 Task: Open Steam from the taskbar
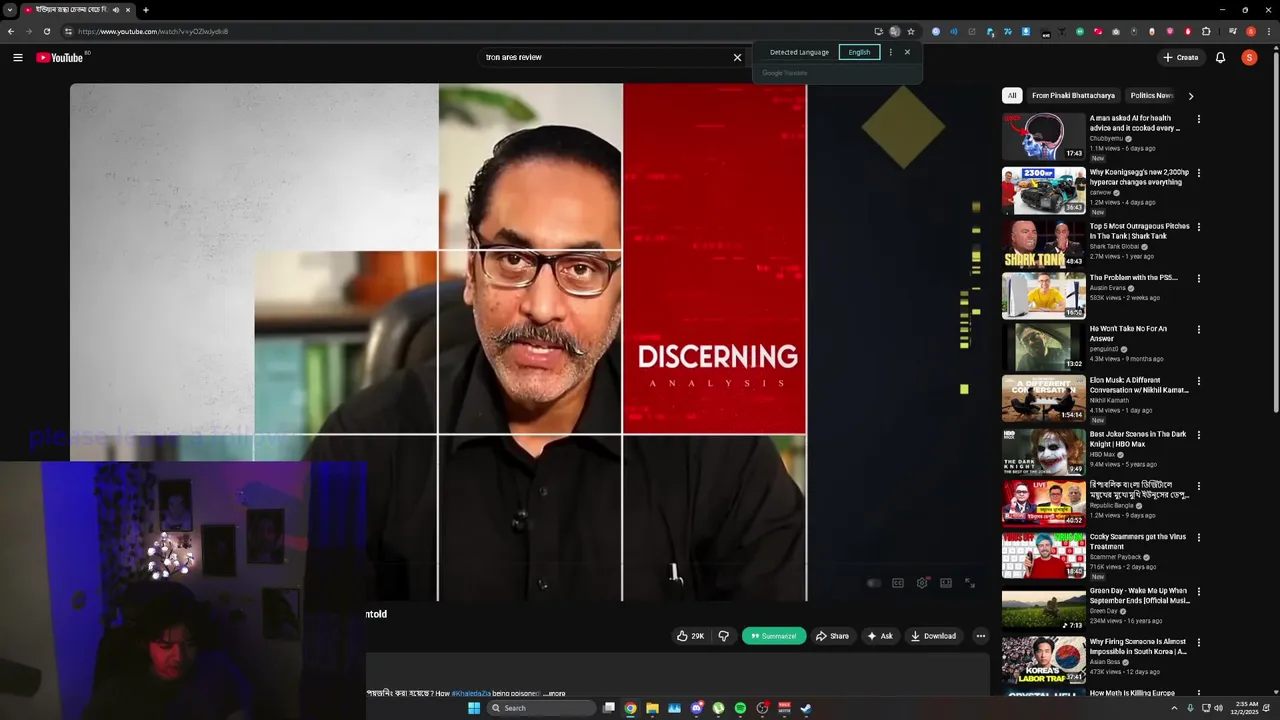click(806, 708)
